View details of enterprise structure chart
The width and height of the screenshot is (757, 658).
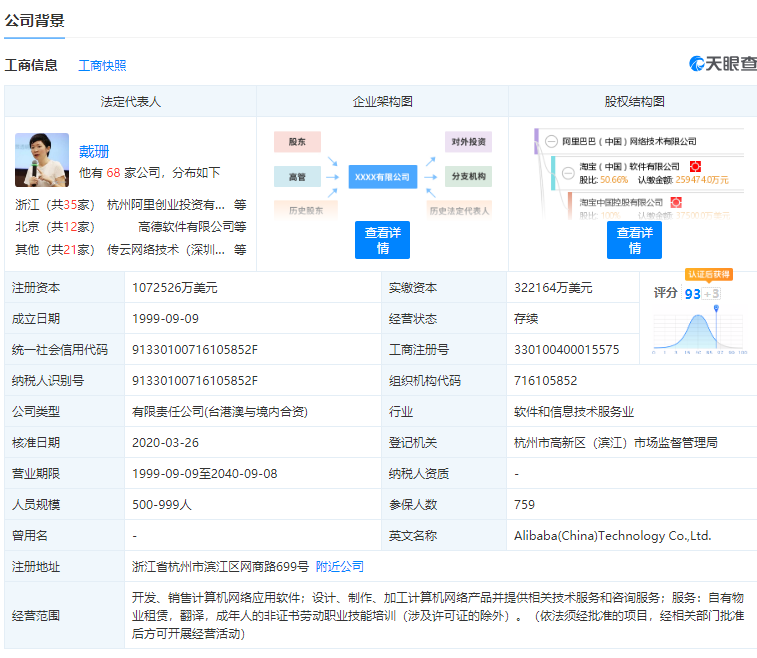382,240
